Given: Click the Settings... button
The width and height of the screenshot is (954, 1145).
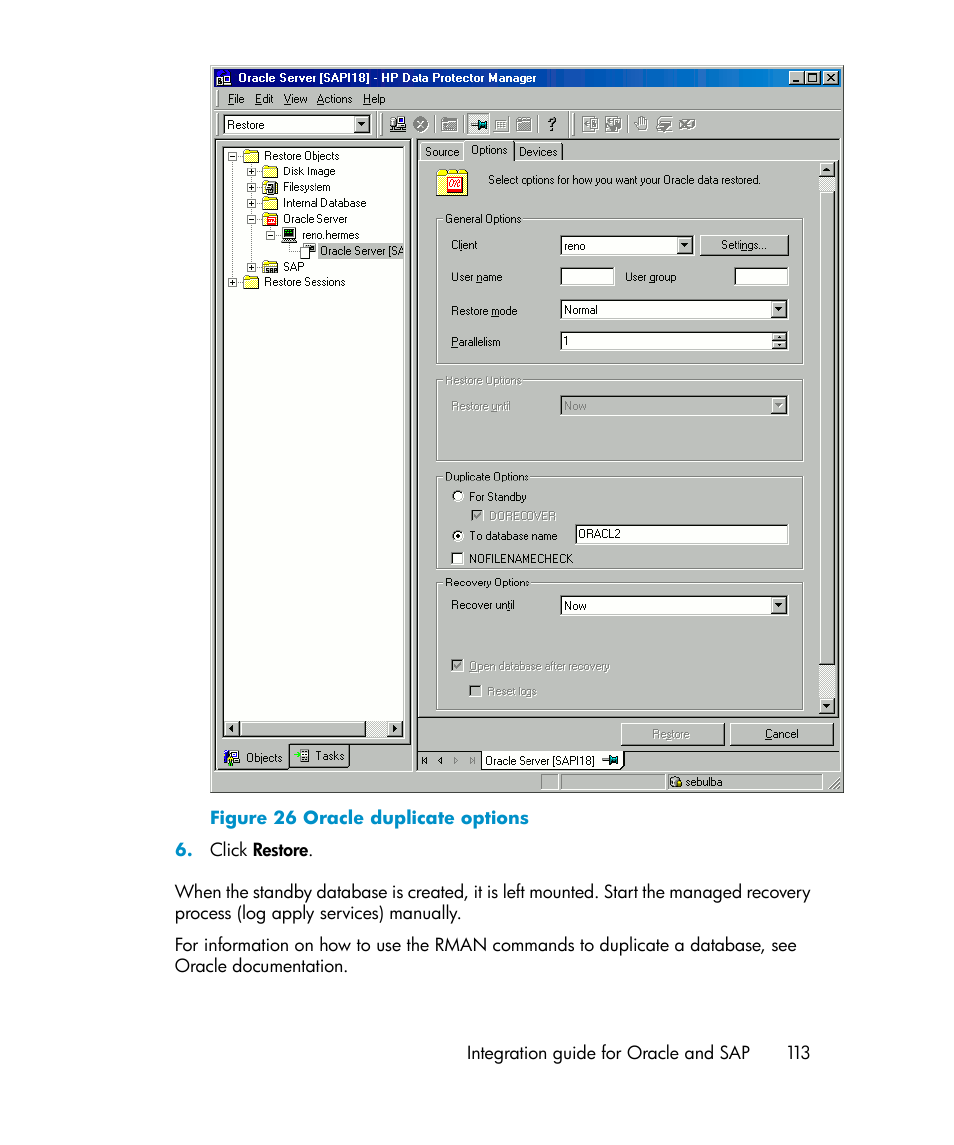Looking at the screenshot, I should pos(744,245).
